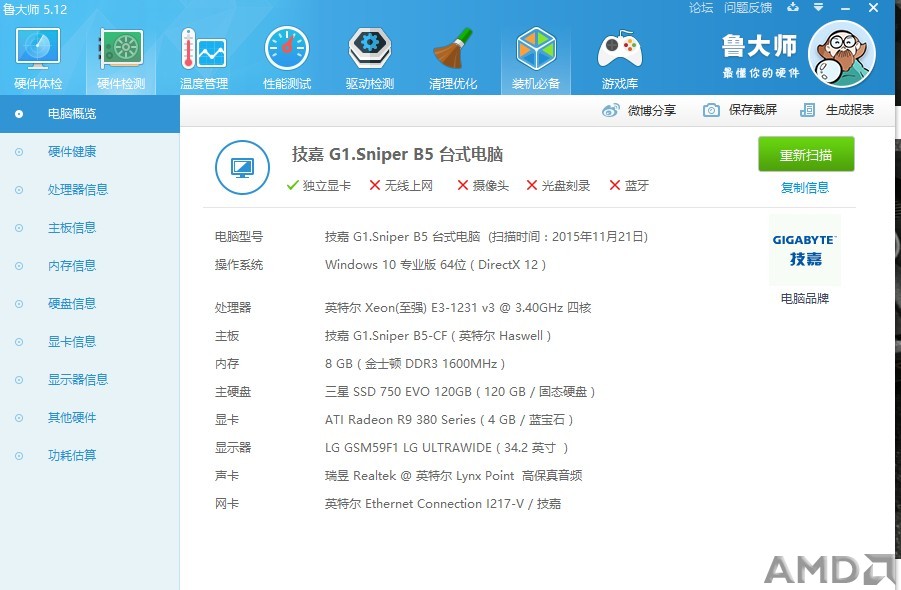Select 显示器信息 in the sidebar
The image size is (901, 590).
click(90, 379)
